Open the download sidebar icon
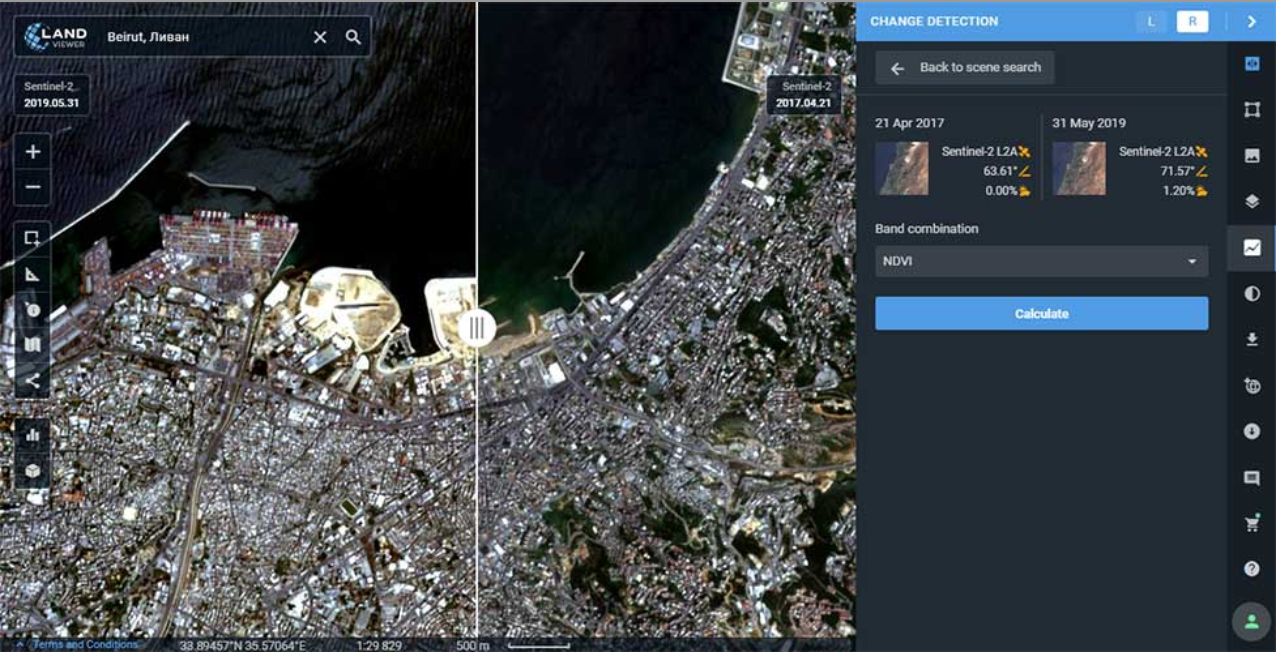Screen dimensions: 1276x656 [x=1251, y=340]
